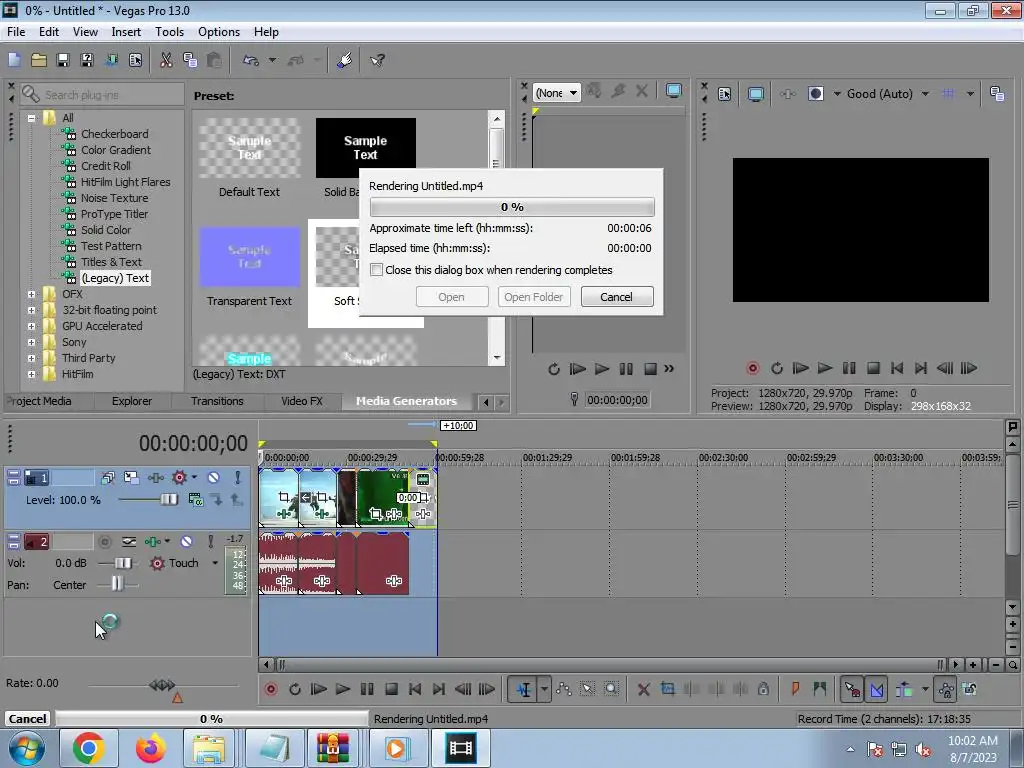The height and width of the screenshot is (768, 1024).
Task: Click the Copy icon in main toolbar
Action: point(190,60)
